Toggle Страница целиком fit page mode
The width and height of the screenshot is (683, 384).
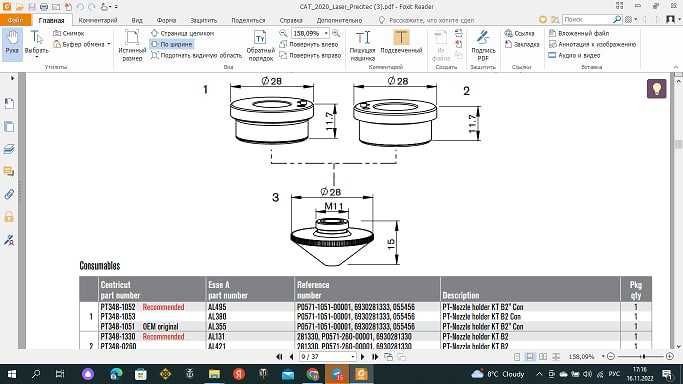pyautogui.click(x=183, y=33)
